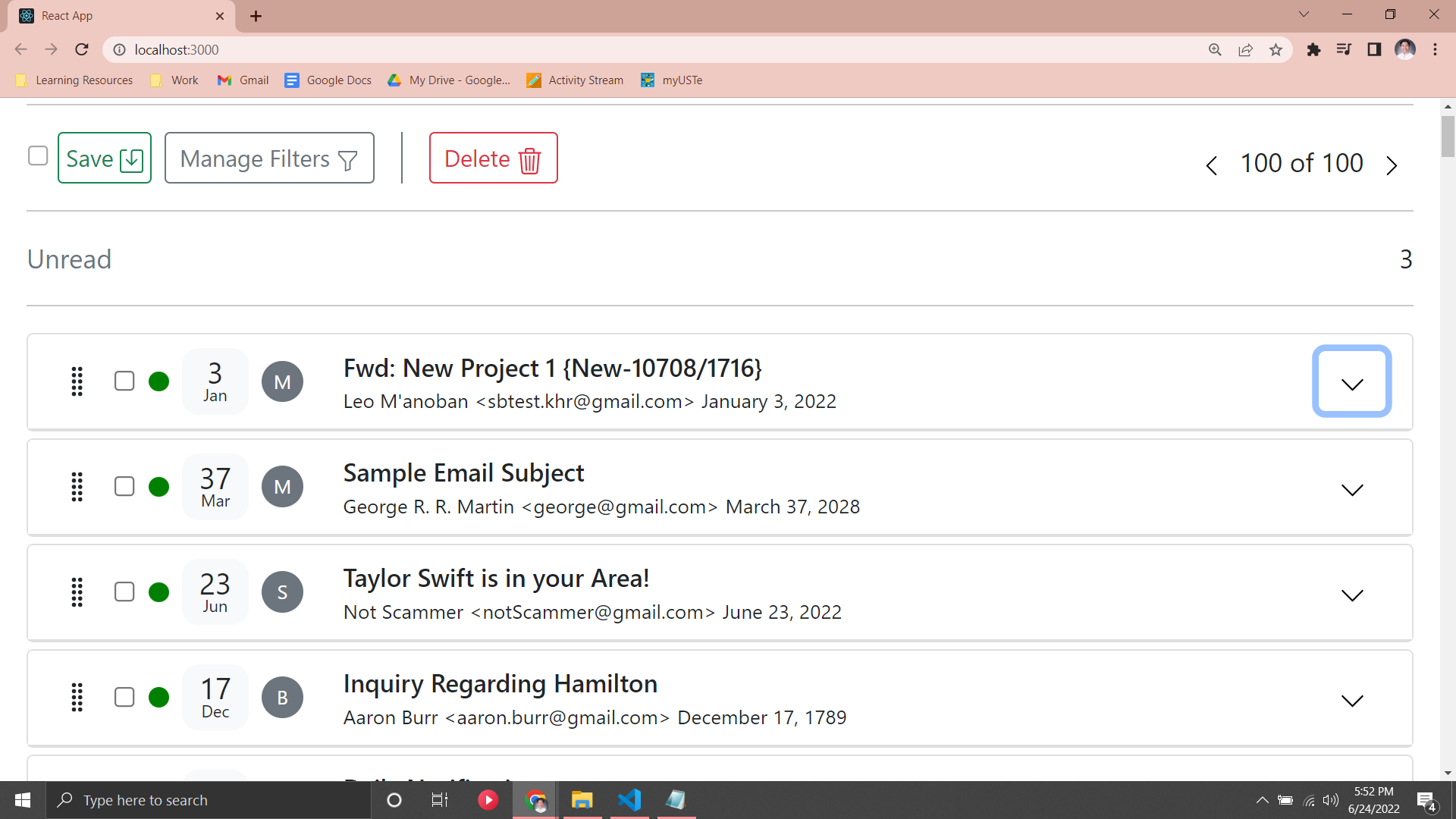Expand the Taylor Swift is in your Area email
The image size is (1456, 819).
(x=1351, y=595)
